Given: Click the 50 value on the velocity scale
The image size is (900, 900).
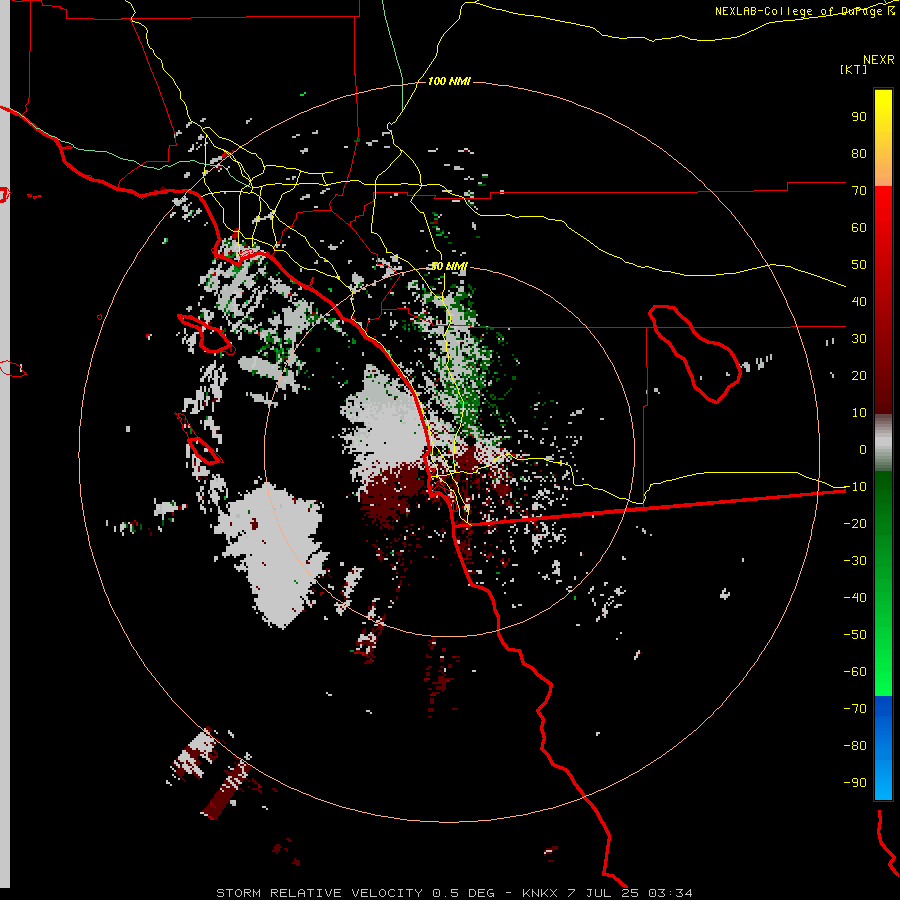Looking at the screenshot, I should pyautogui.click(x=859, y=265).
